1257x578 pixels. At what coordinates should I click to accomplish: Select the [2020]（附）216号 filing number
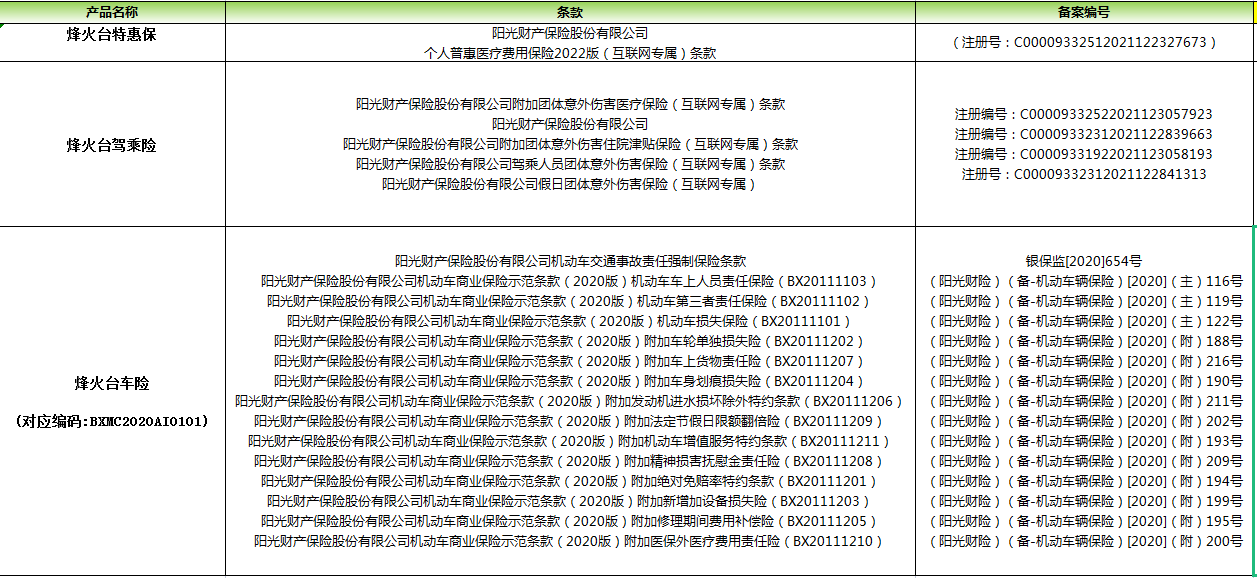[1084, 361]
